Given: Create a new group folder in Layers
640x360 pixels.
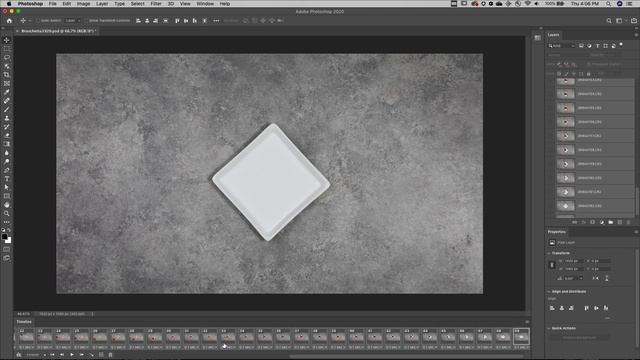Looking at the screenshot, I should click(611, 222).
